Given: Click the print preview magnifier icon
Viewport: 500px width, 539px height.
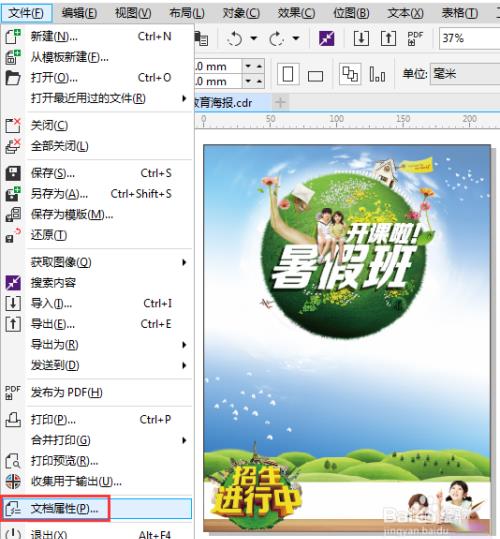Looking at the screenshot, I should point(13,461).
